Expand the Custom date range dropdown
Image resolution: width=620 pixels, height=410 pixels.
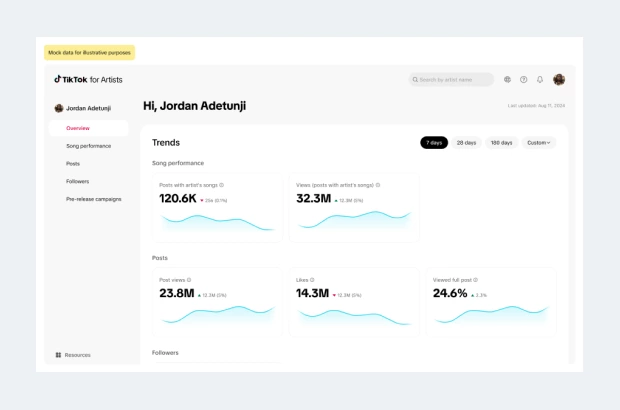(539, 143)
